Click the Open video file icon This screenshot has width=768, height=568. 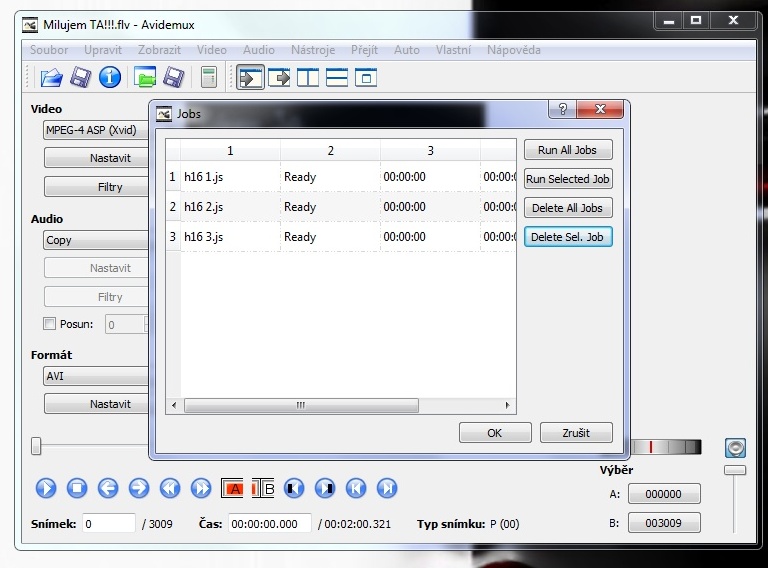(50, 77)
